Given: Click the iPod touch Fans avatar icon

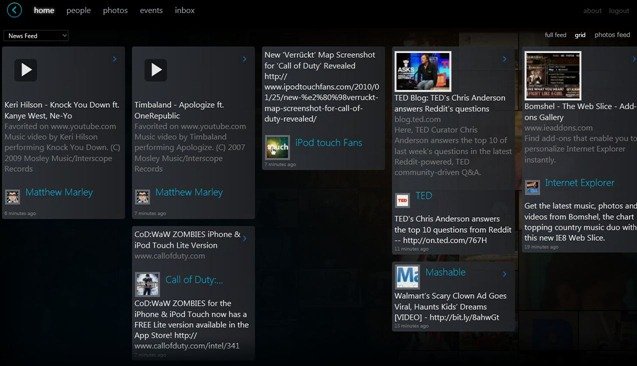Looking at the screenshot, I should [277, 147].
